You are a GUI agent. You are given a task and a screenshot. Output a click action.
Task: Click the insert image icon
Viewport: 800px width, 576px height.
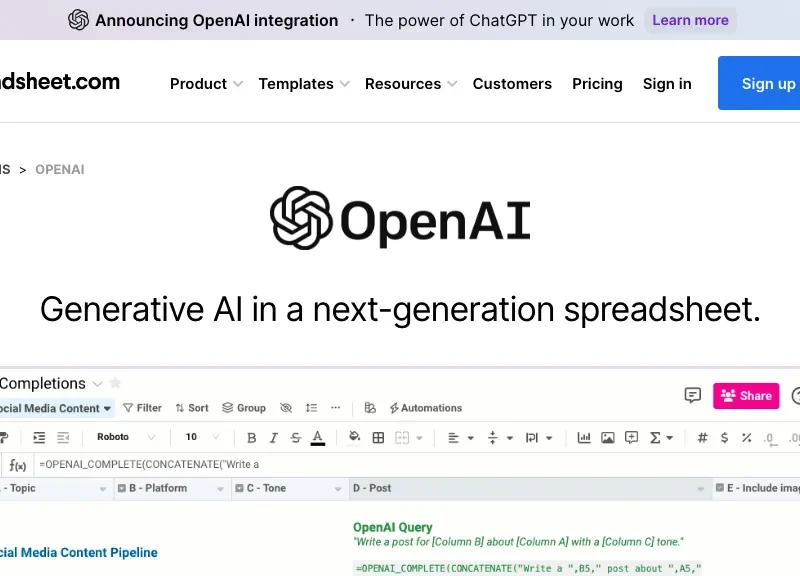point(608,437)
